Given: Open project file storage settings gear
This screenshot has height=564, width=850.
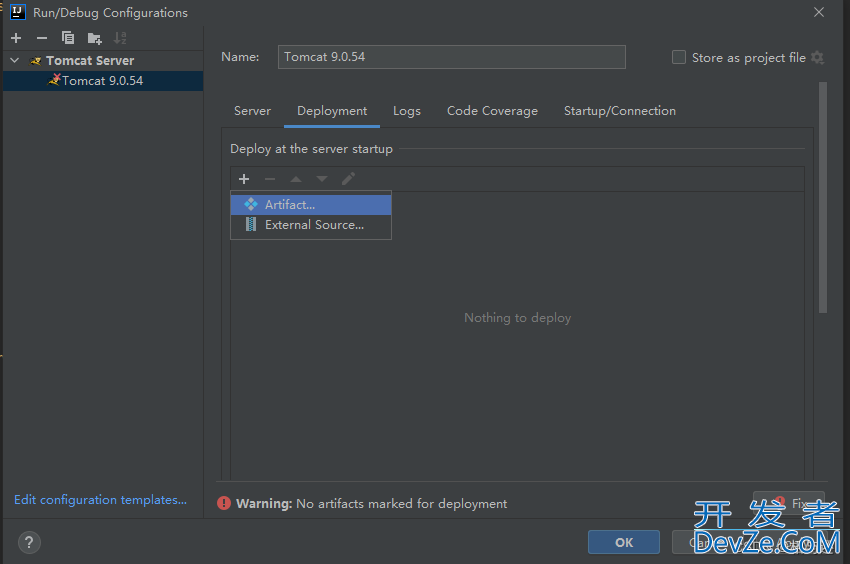Looking at the screenshot, I should pyautogui.click(x=817, y=57).
